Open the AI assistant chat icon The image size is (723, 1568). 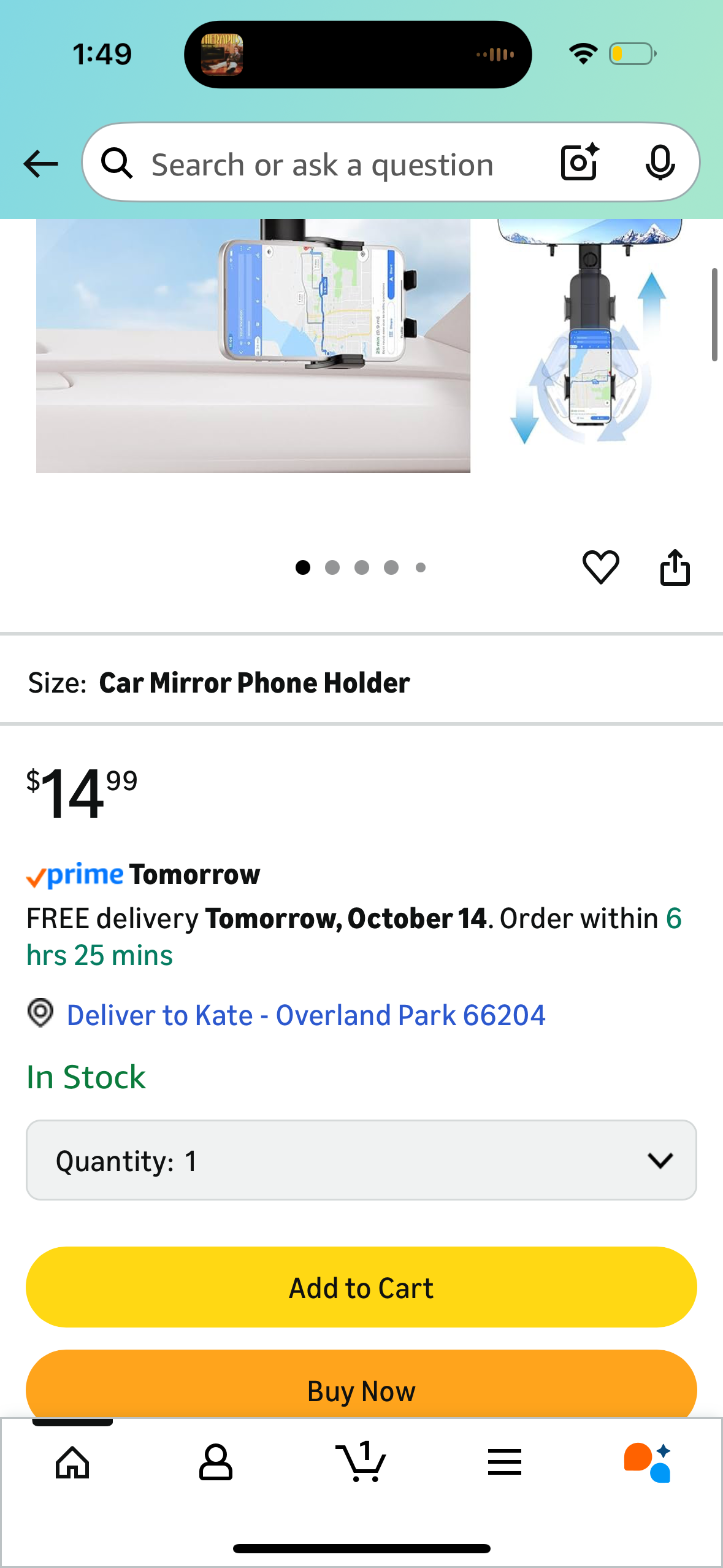tap(648, 1462)
